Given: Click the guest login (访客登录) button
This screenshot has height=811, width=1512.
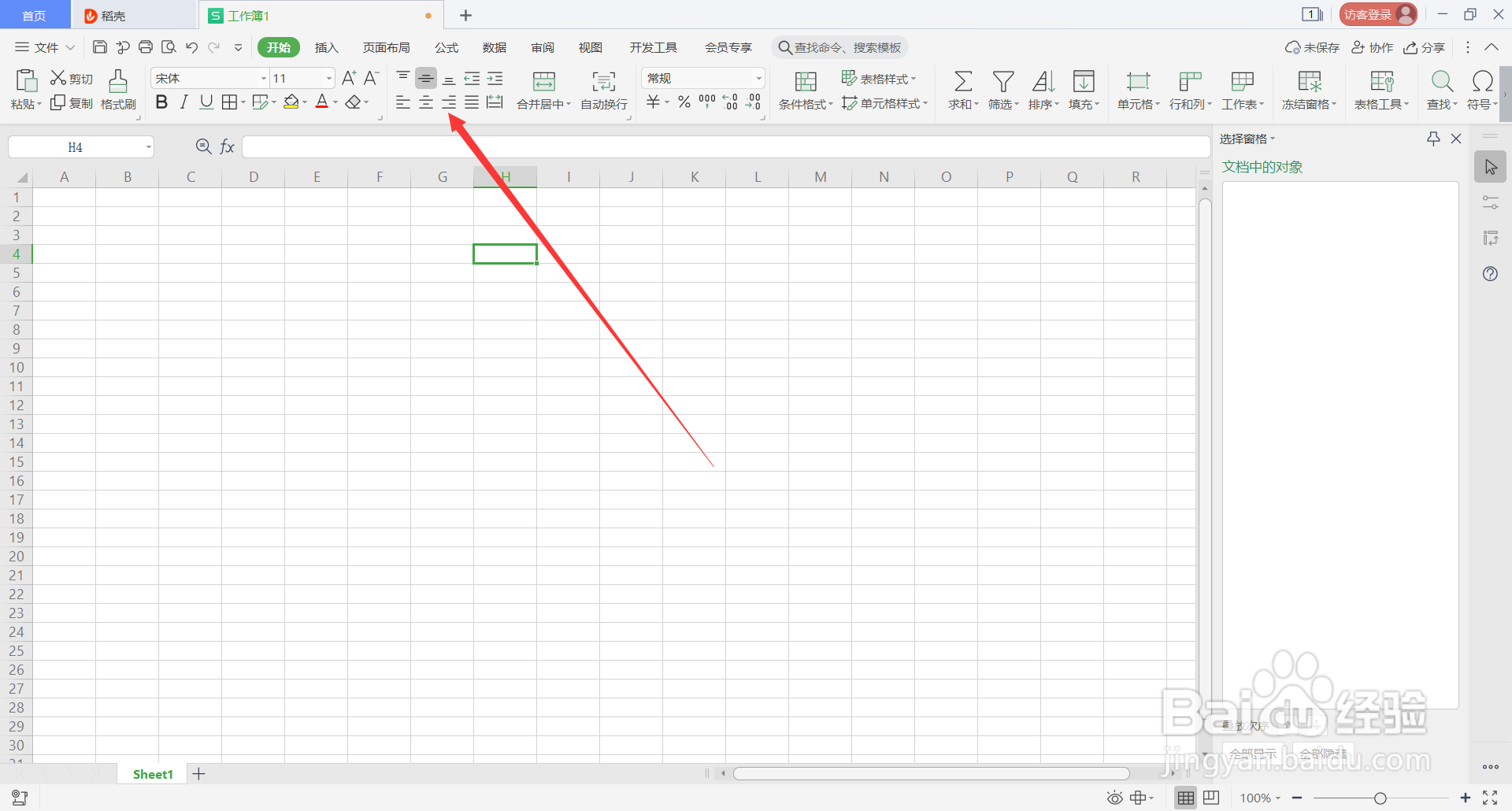Looking at the screenshot, I should tap(1378, 14).
